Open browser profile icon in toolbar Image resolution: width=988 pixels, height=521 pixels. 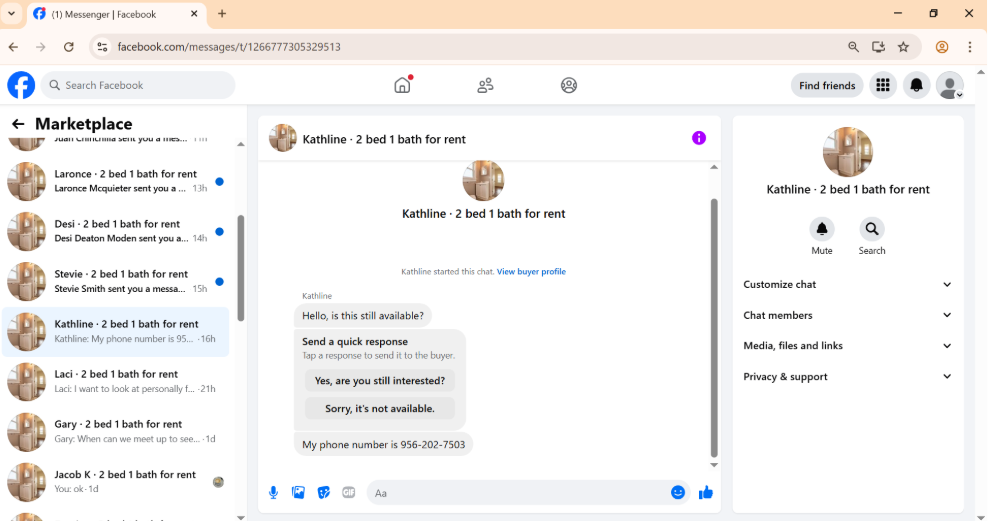942,47
